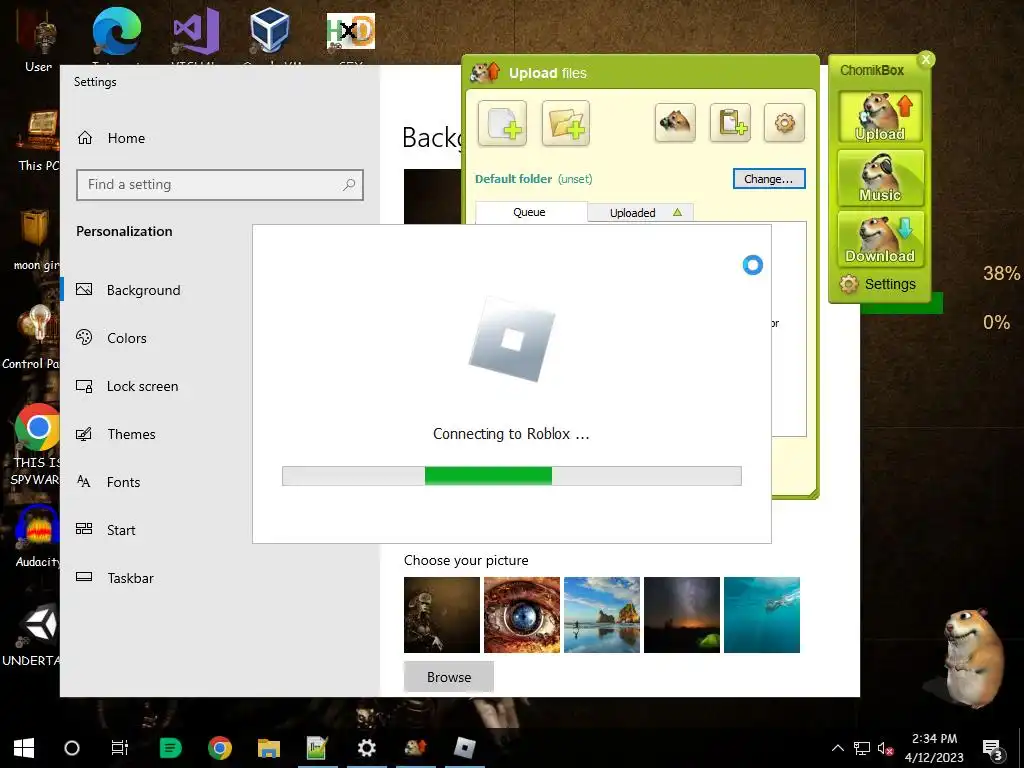Go to Home in Settings window

111,138
